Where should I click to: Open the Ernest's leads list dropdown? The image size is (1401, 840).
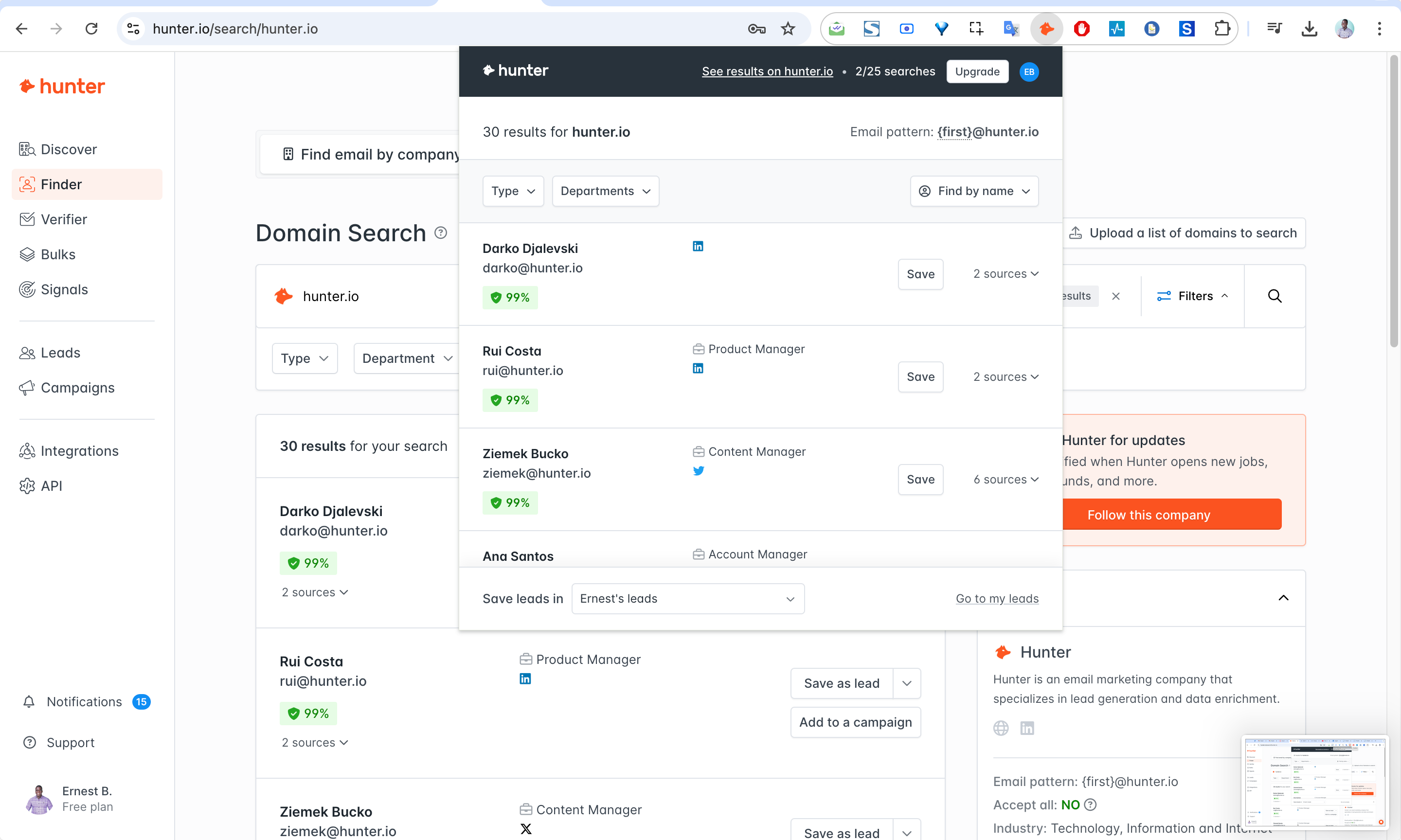pyautogui.click(x=688, y=599)
